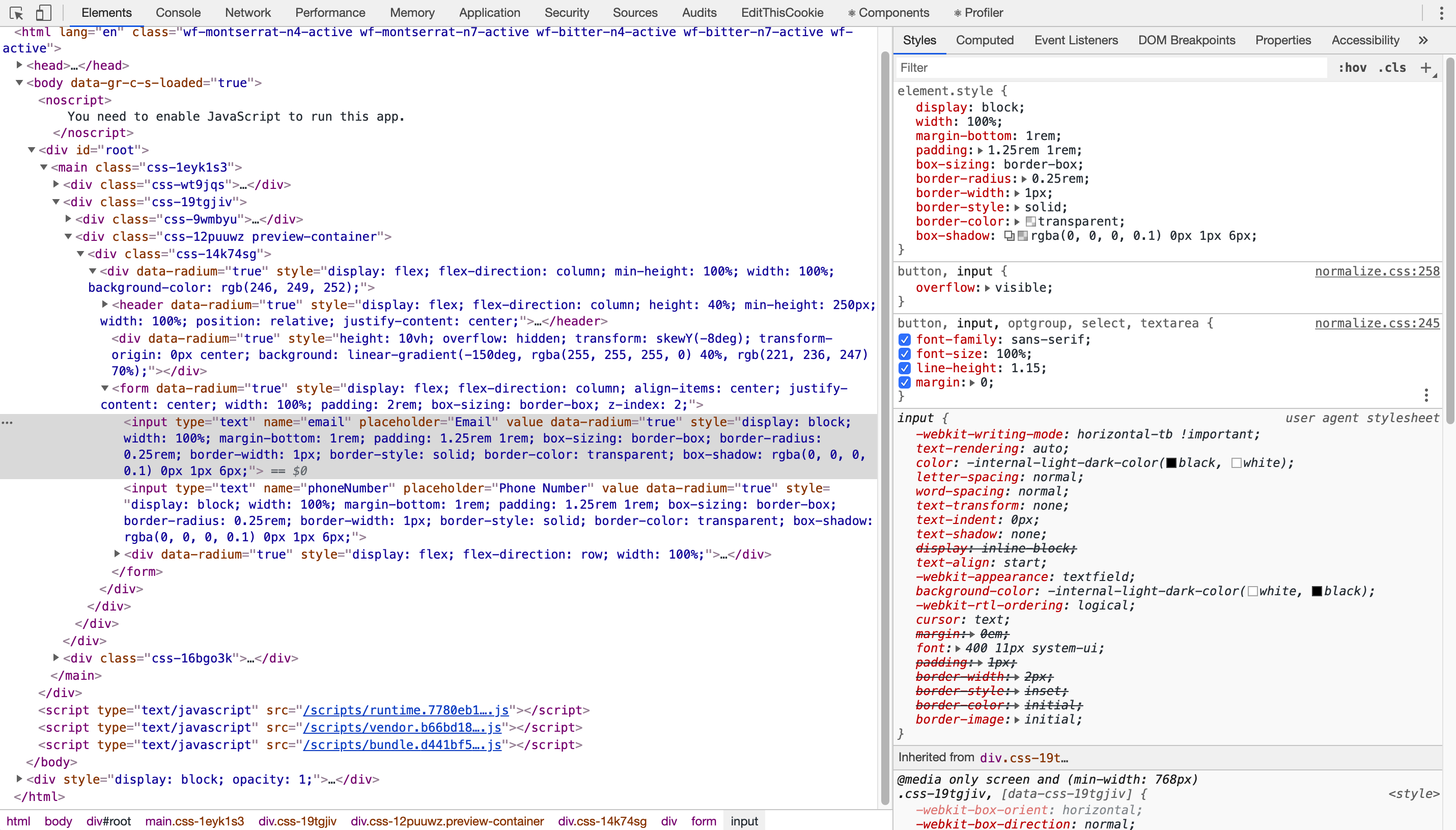Add a new style rule with the plus icon
Screen dimensions: 1456x830
tap(1426, 67)
